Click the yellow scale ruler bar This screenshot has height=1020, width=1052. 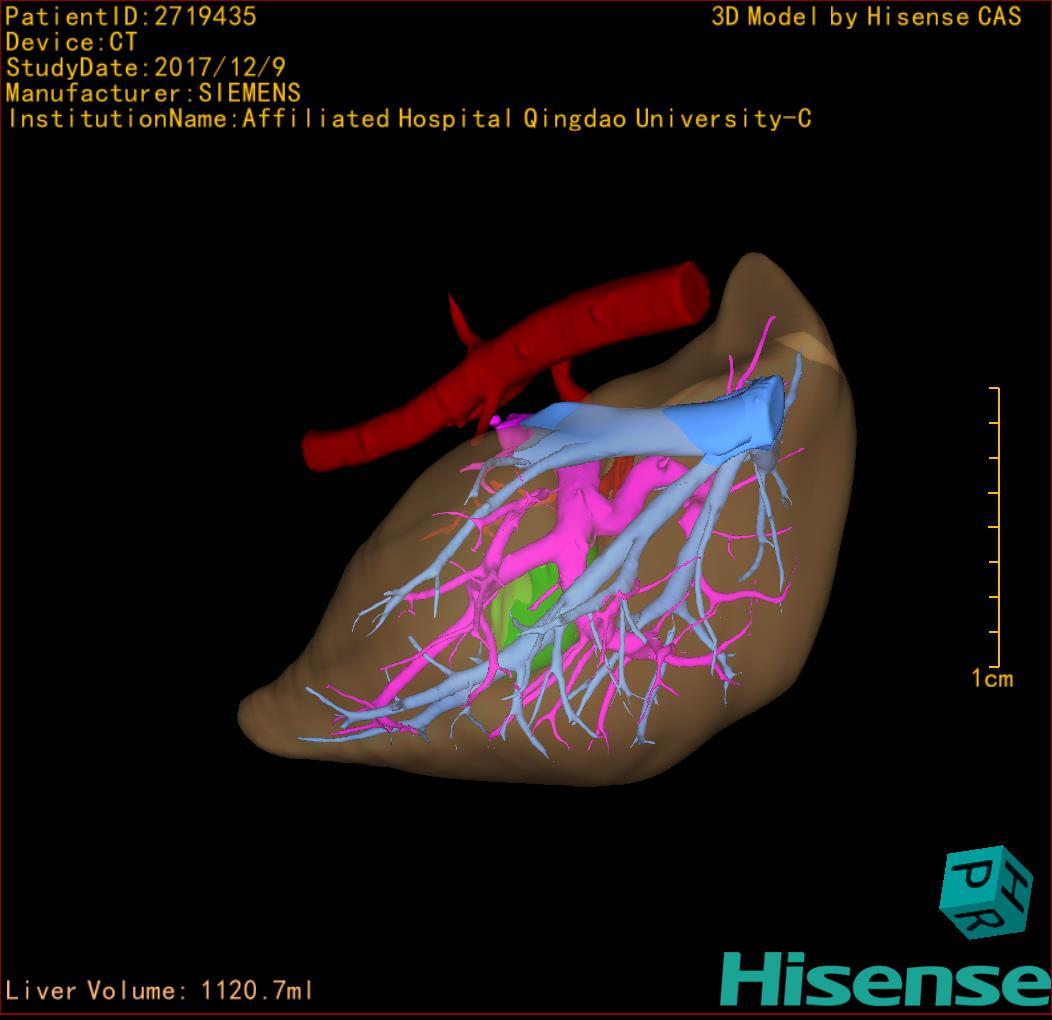point(997,527)
